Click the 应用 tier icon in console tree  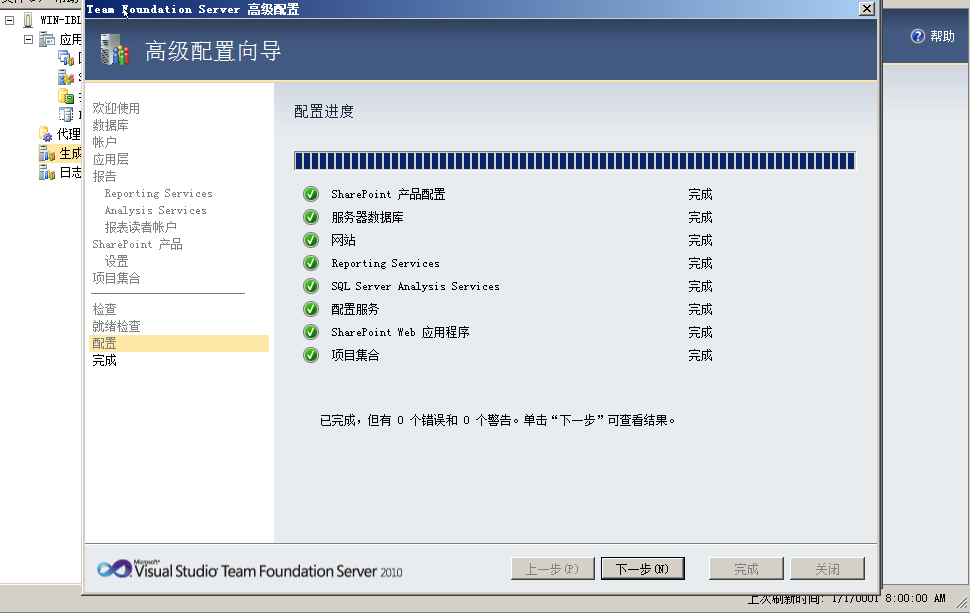click(47, 40)
